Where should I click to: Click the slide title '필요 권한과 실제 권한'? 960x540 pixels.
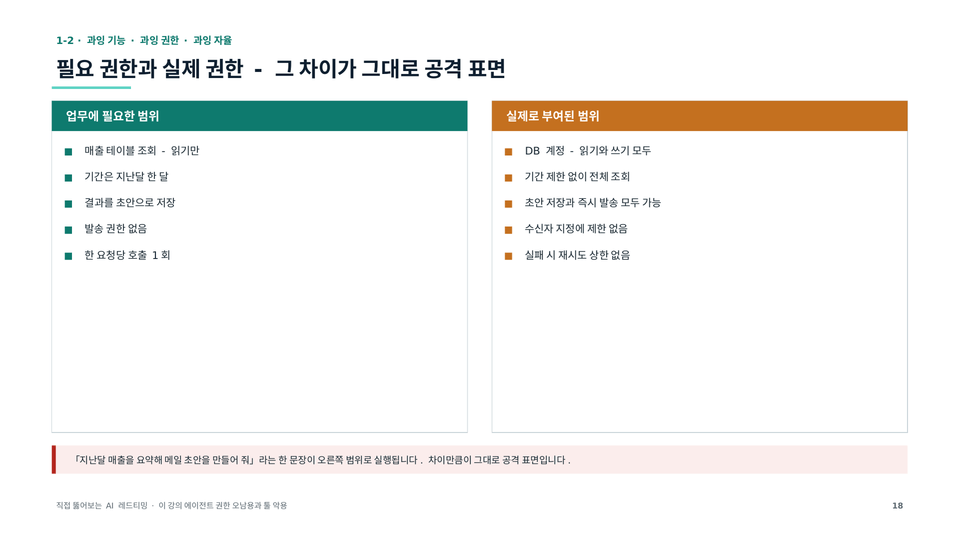click(150, 69)
